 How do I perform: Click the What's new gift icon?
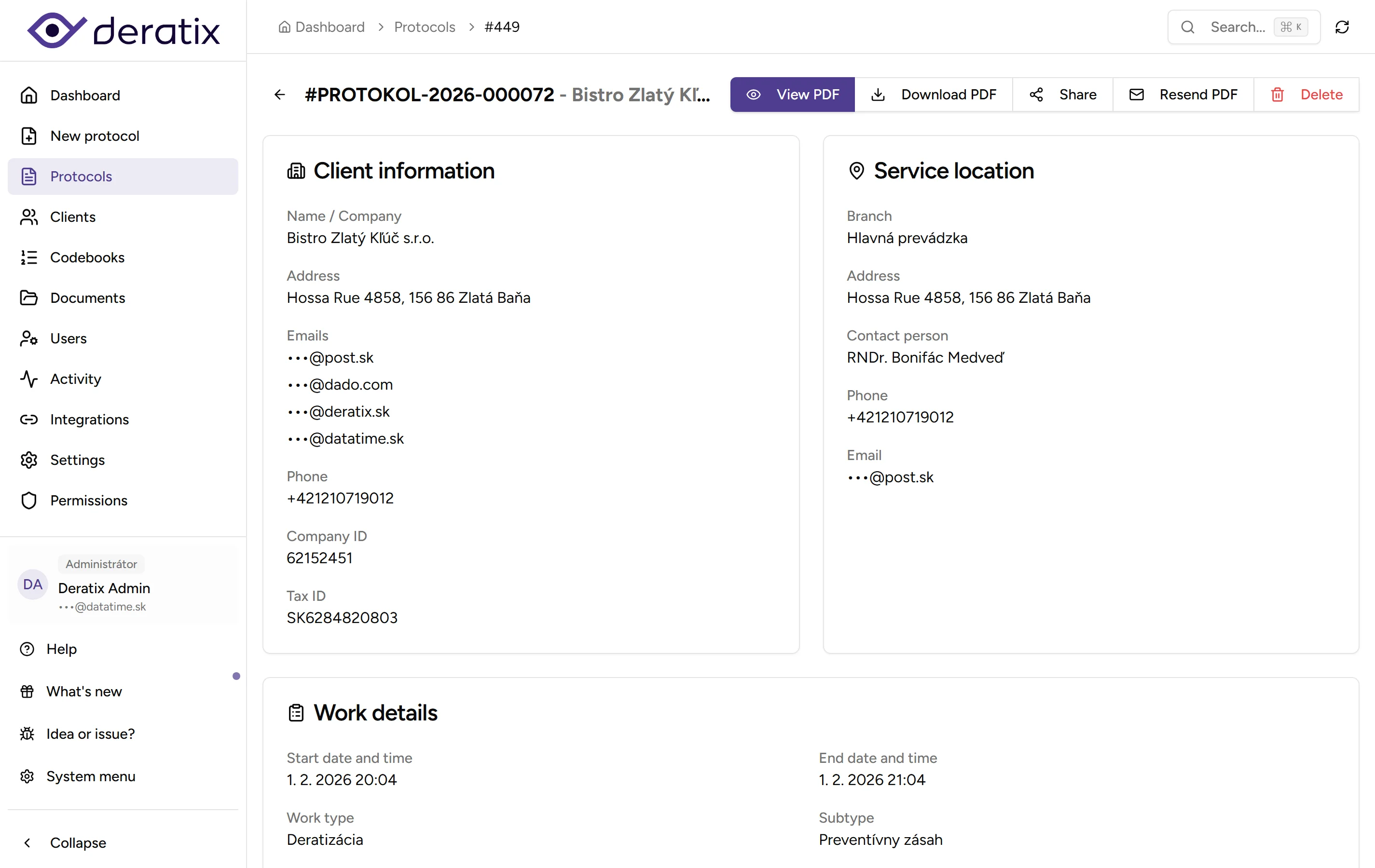click(27, 692)
